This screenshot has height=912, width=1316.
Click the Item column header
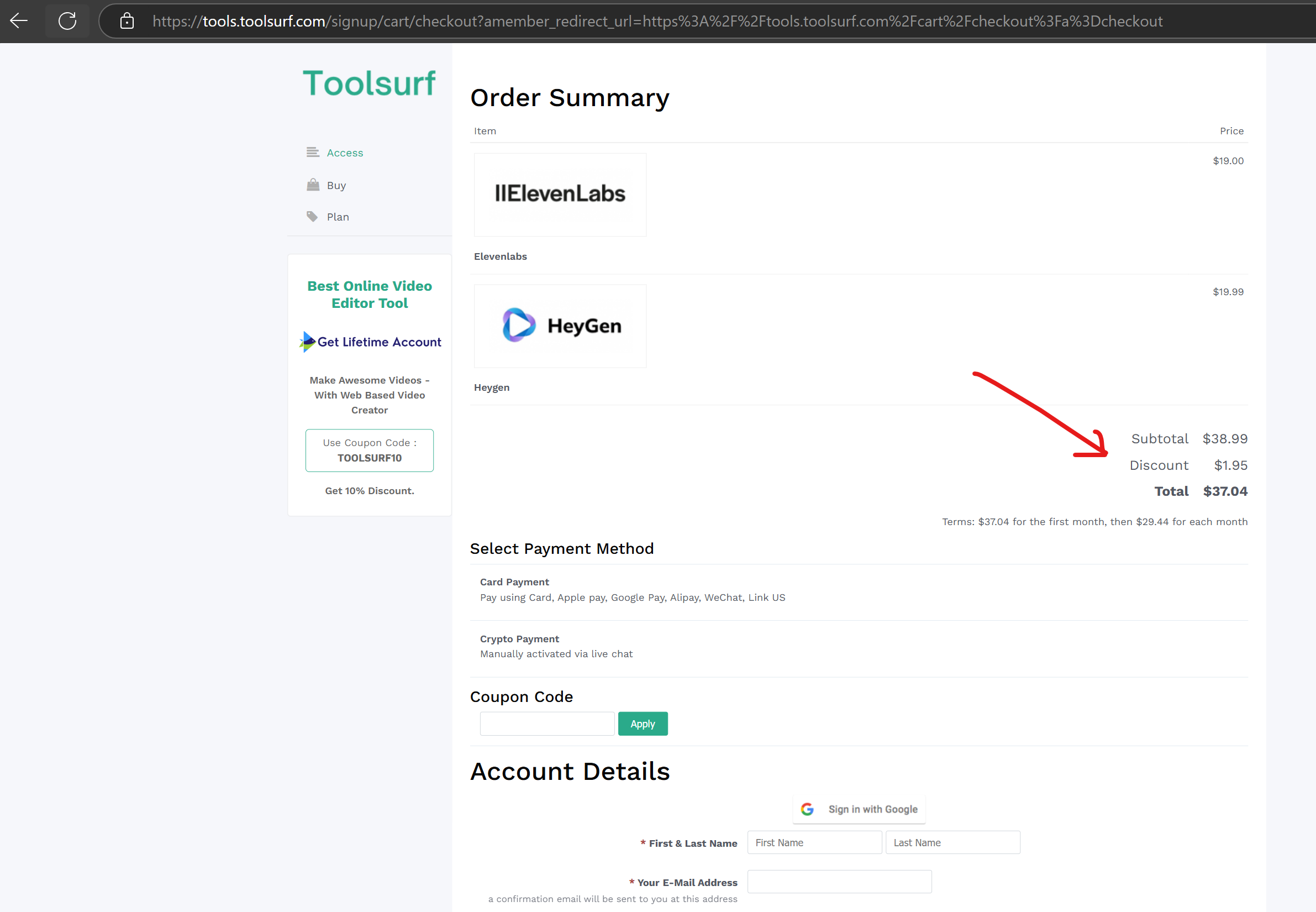pos(485,131)
